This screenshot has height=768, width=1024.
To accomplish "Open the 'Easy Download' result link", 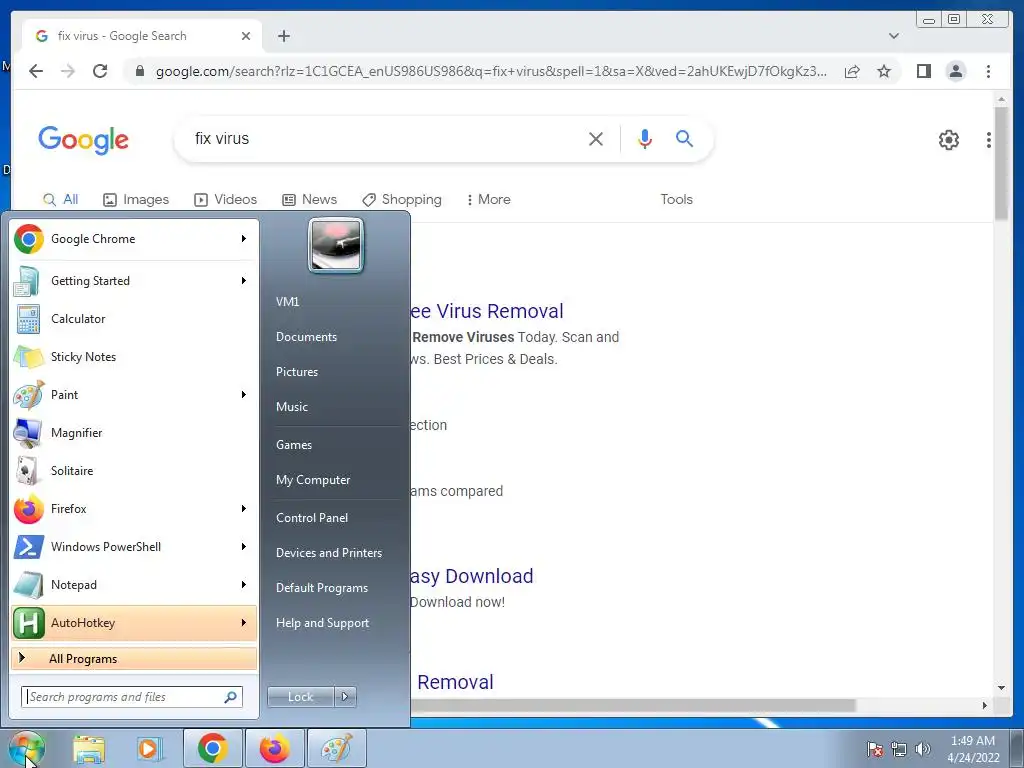I will click(x=472, y=576).
